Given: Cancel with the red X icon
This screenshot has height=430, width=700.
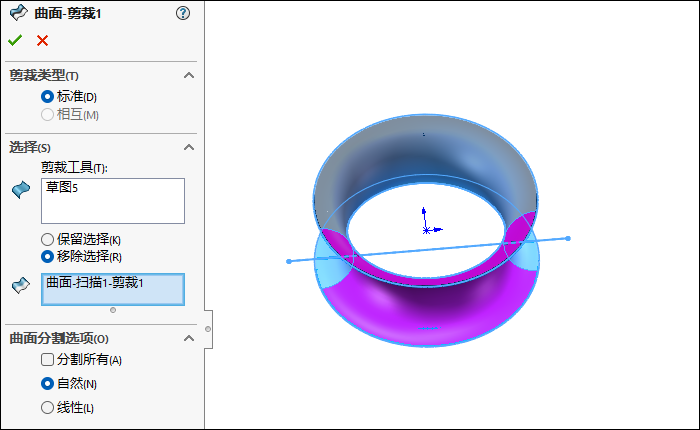Looking at the screenshot, I should tap(42, 41).
